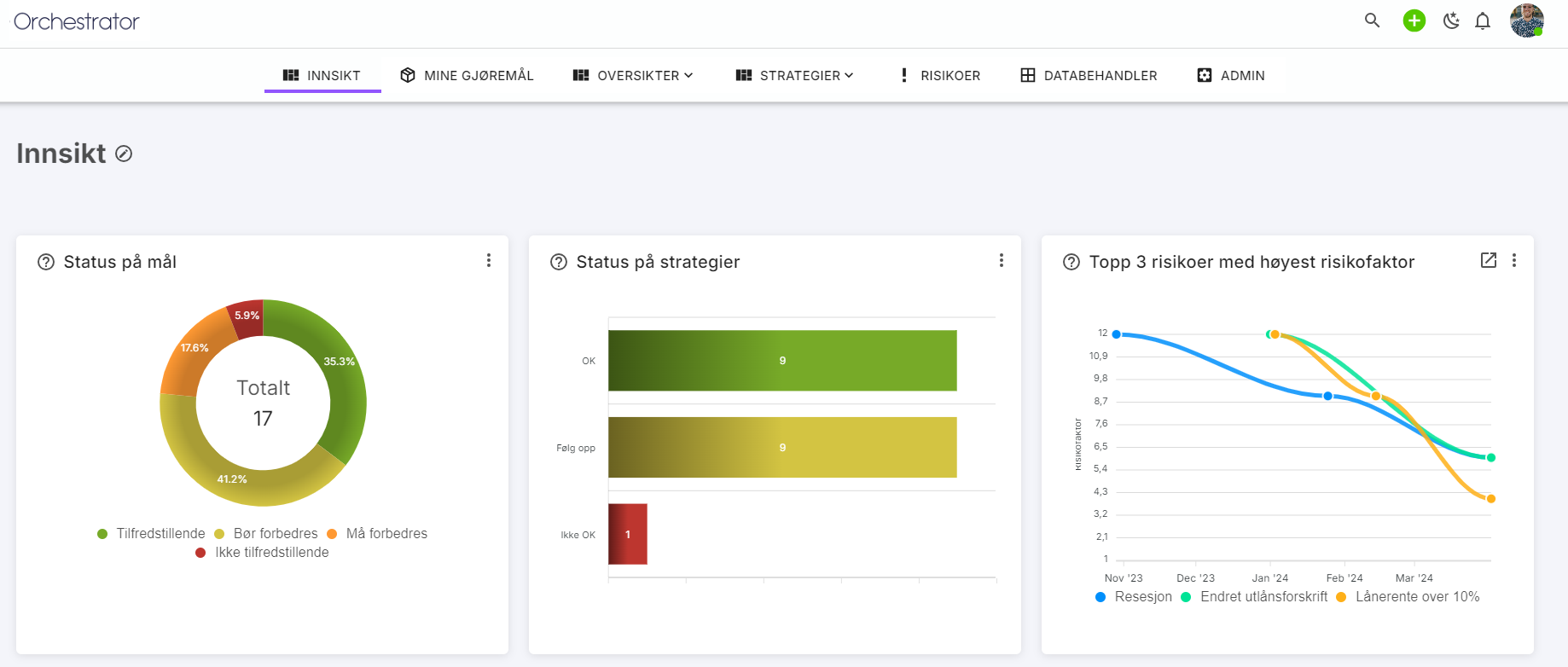Open the search magnifier icon
Image resolution: width=1568 pixels, height=667 pixels.
click(x=1372, y=20)
